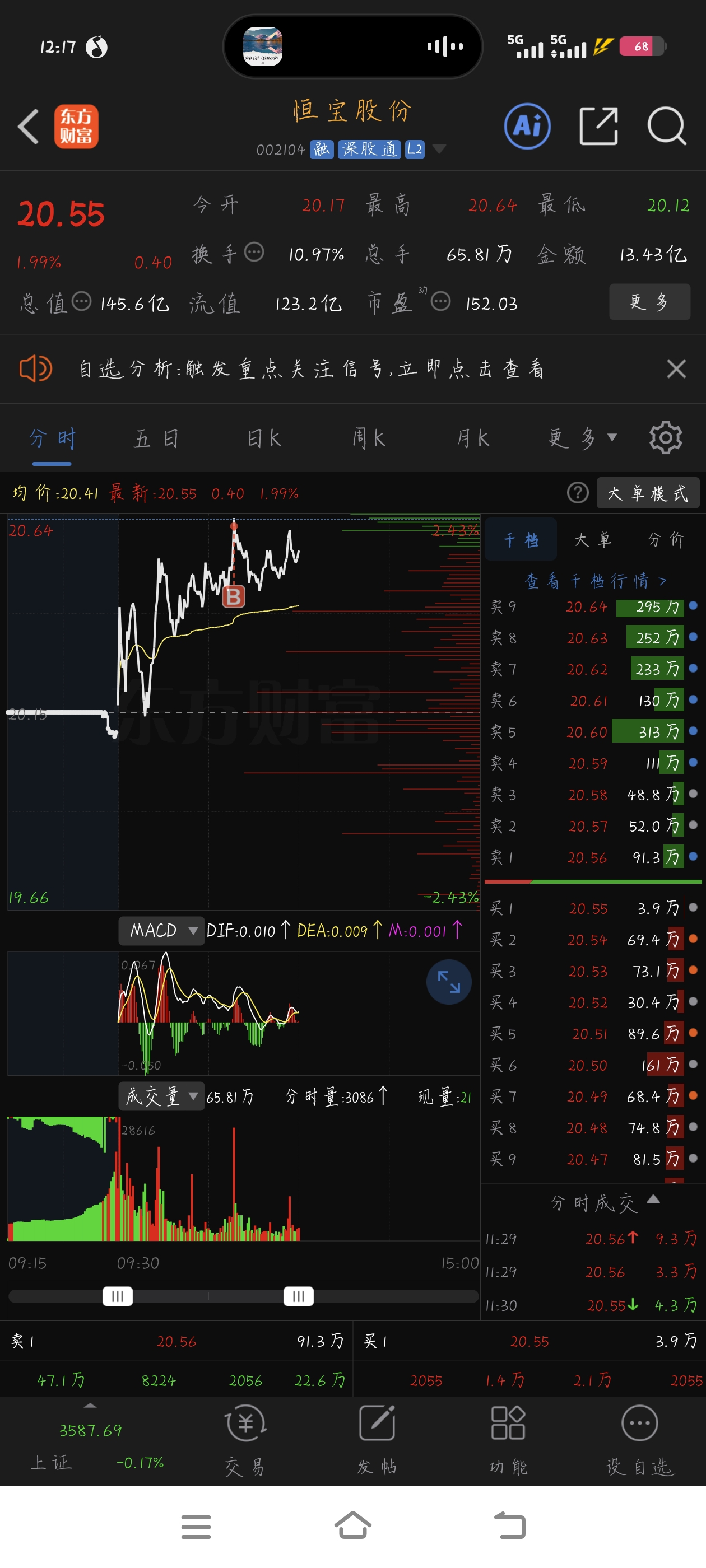706x1568 pixels.
Task: Tap Android recent apps menu icon
Action: coord(196,1527)
